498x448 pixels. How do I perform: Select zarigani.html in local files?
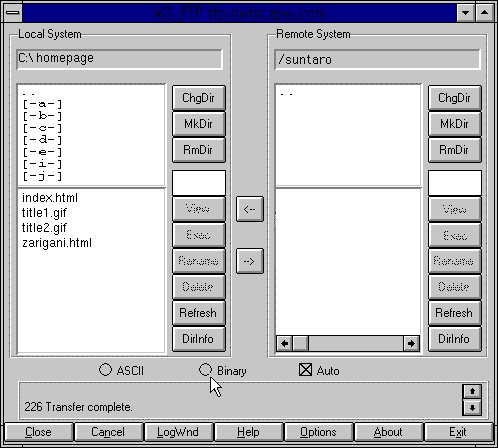point(57,243)
